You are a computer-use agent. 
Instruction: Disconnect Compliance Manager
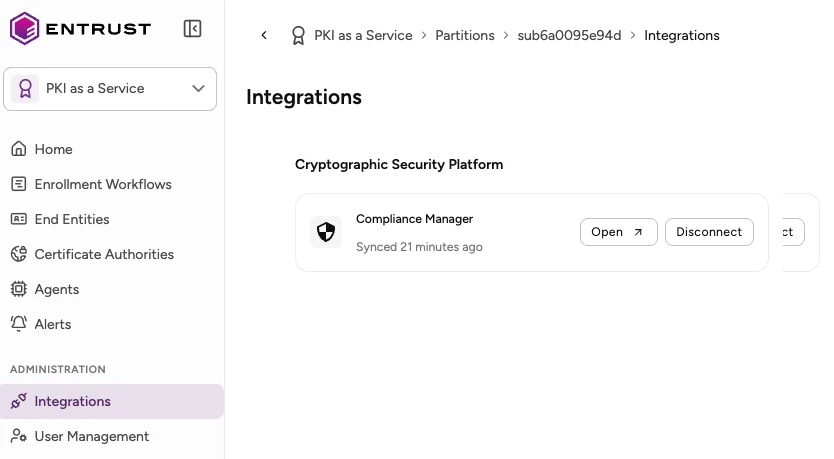pos(709,232)
